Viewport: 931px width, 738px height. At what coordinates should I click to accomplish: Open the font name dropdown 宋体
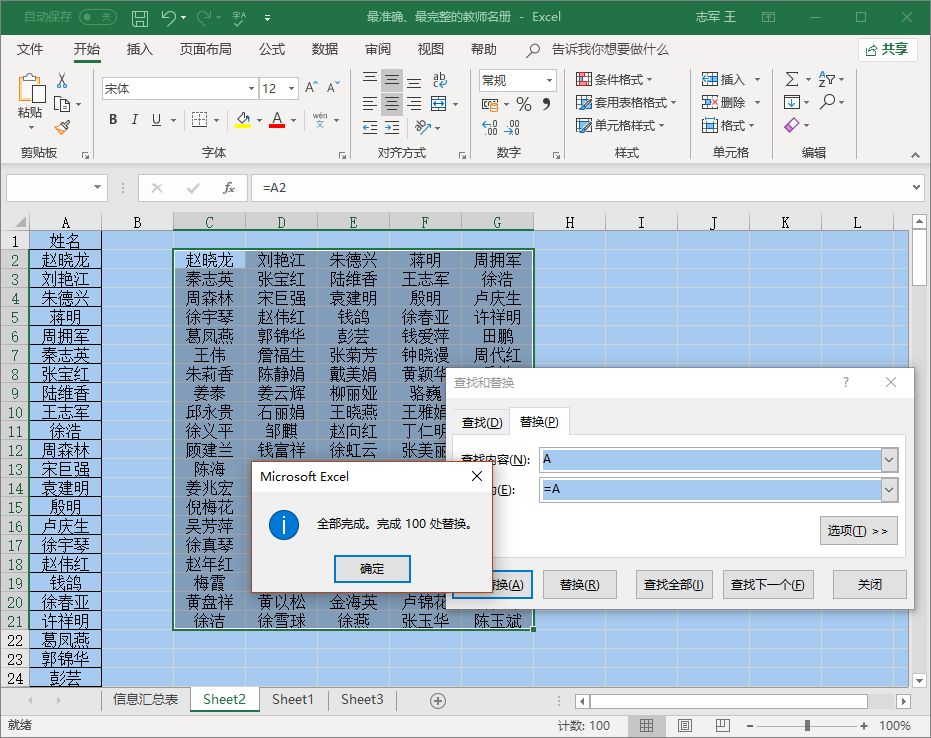251,88
